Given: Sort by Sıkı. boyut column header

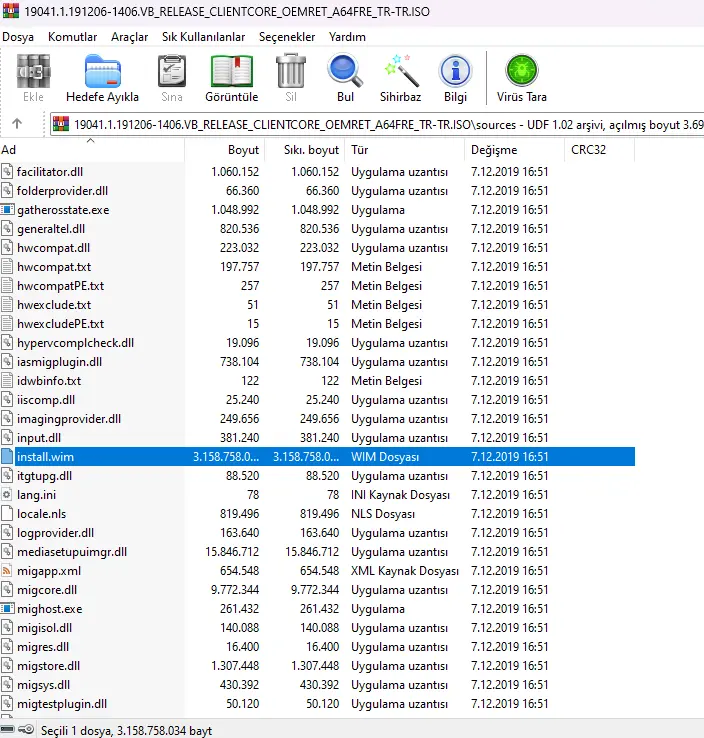Looking at the screenshot, I should click(304, 150).
